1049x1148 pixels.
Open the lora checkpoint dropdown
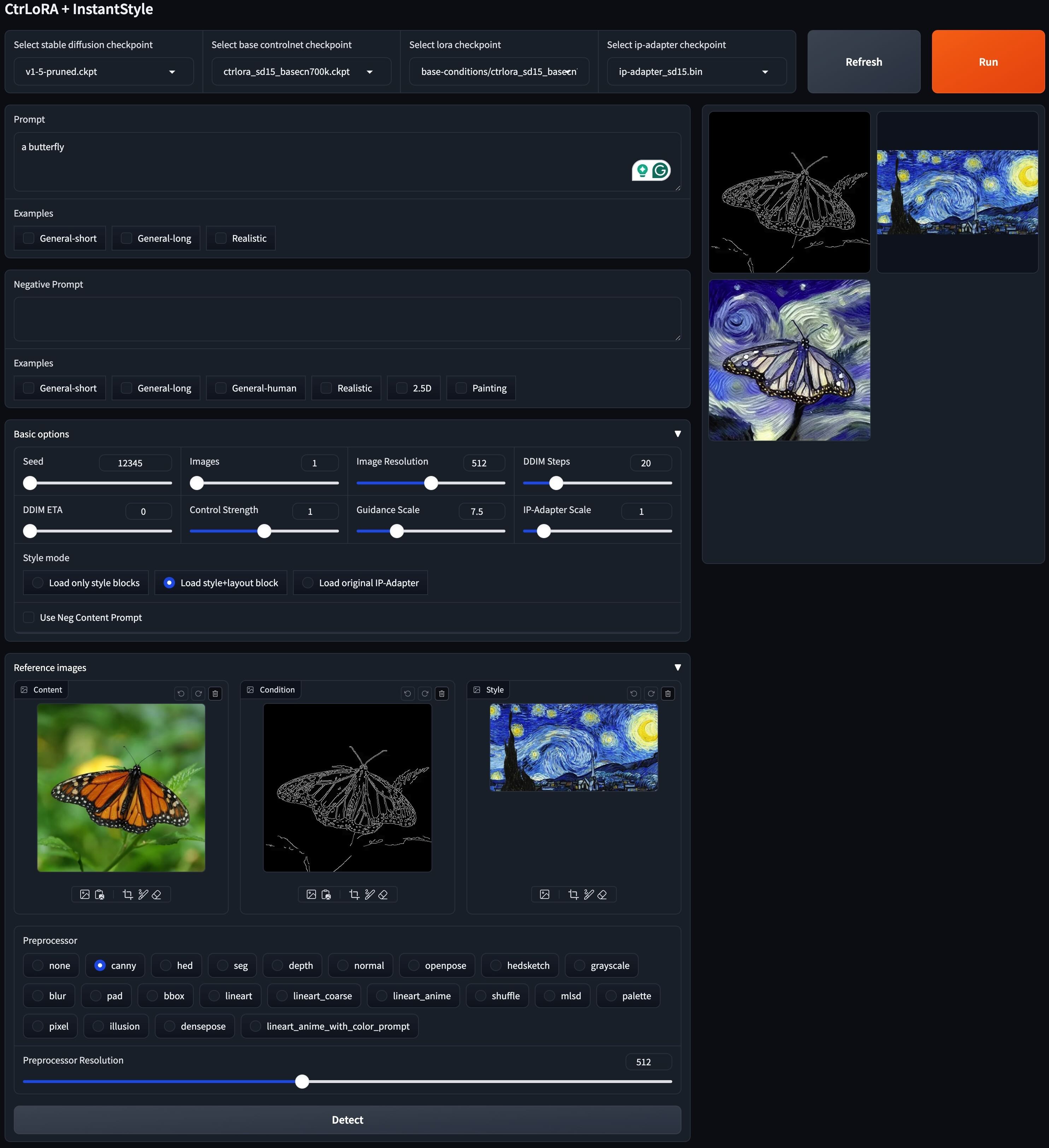[499, 72]
